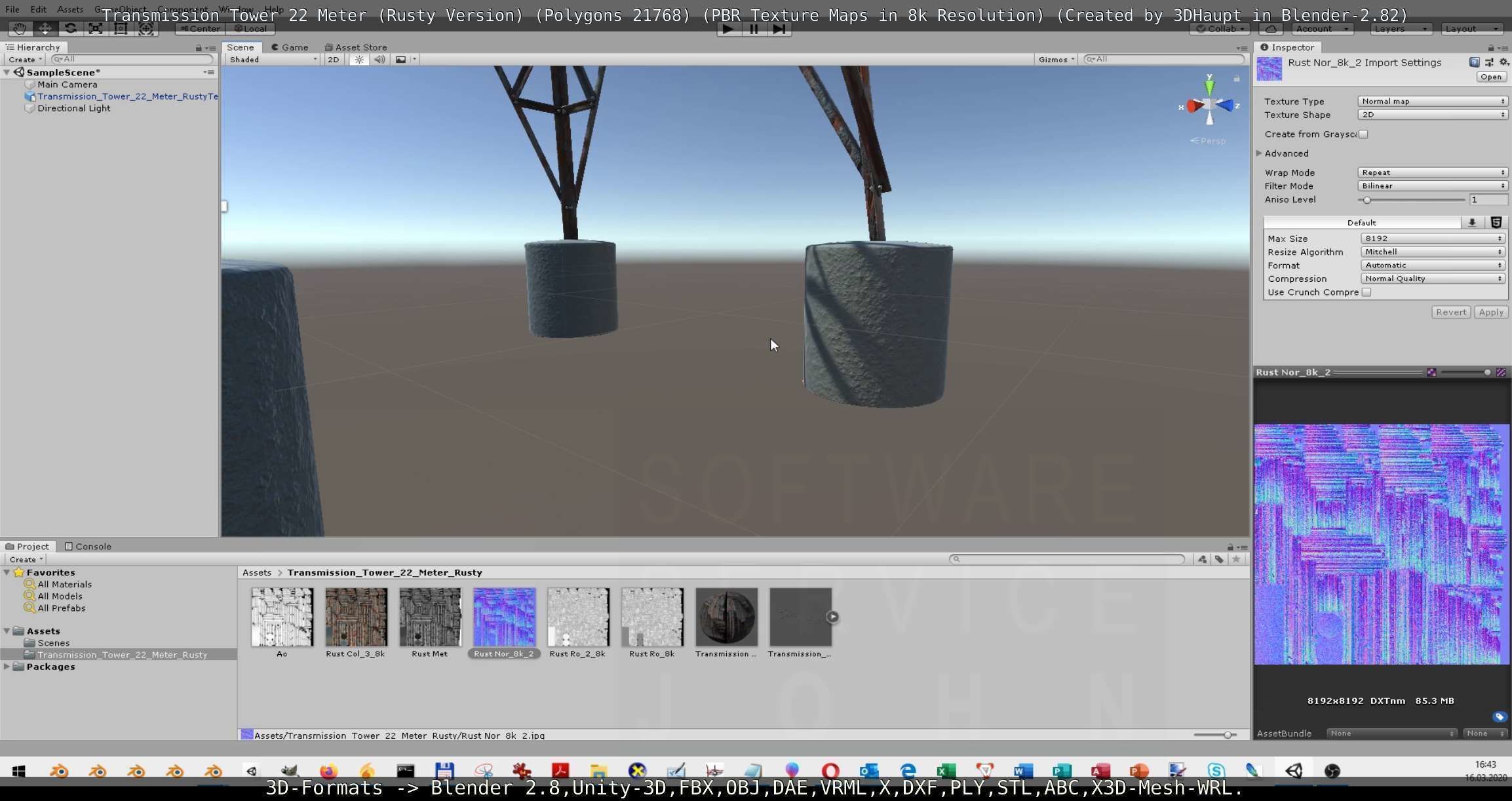Viewport: 1512px width, 801px height.
Task: Open Texture Type dropdown
Action: (x=1432, y=102)
